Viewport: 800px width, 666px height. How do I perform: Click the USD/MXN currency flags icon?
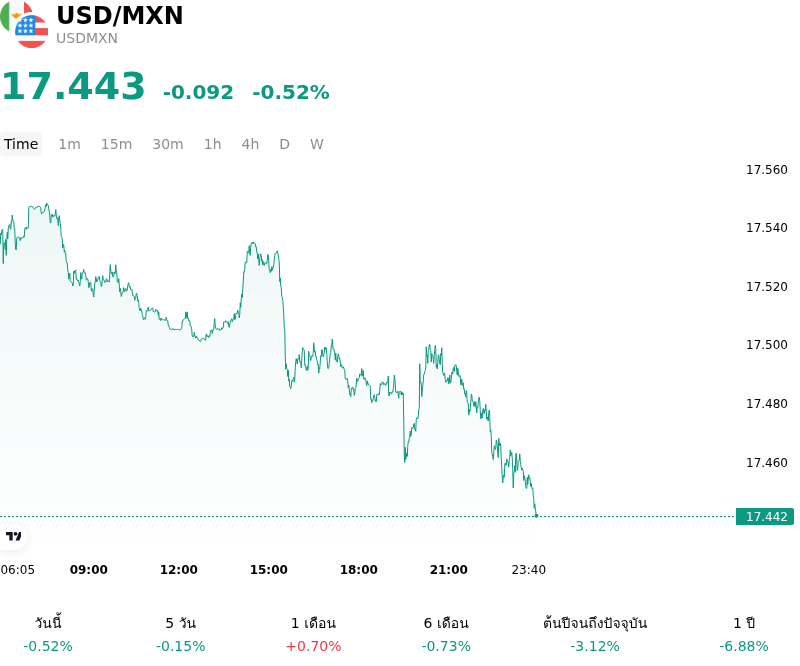24,24
